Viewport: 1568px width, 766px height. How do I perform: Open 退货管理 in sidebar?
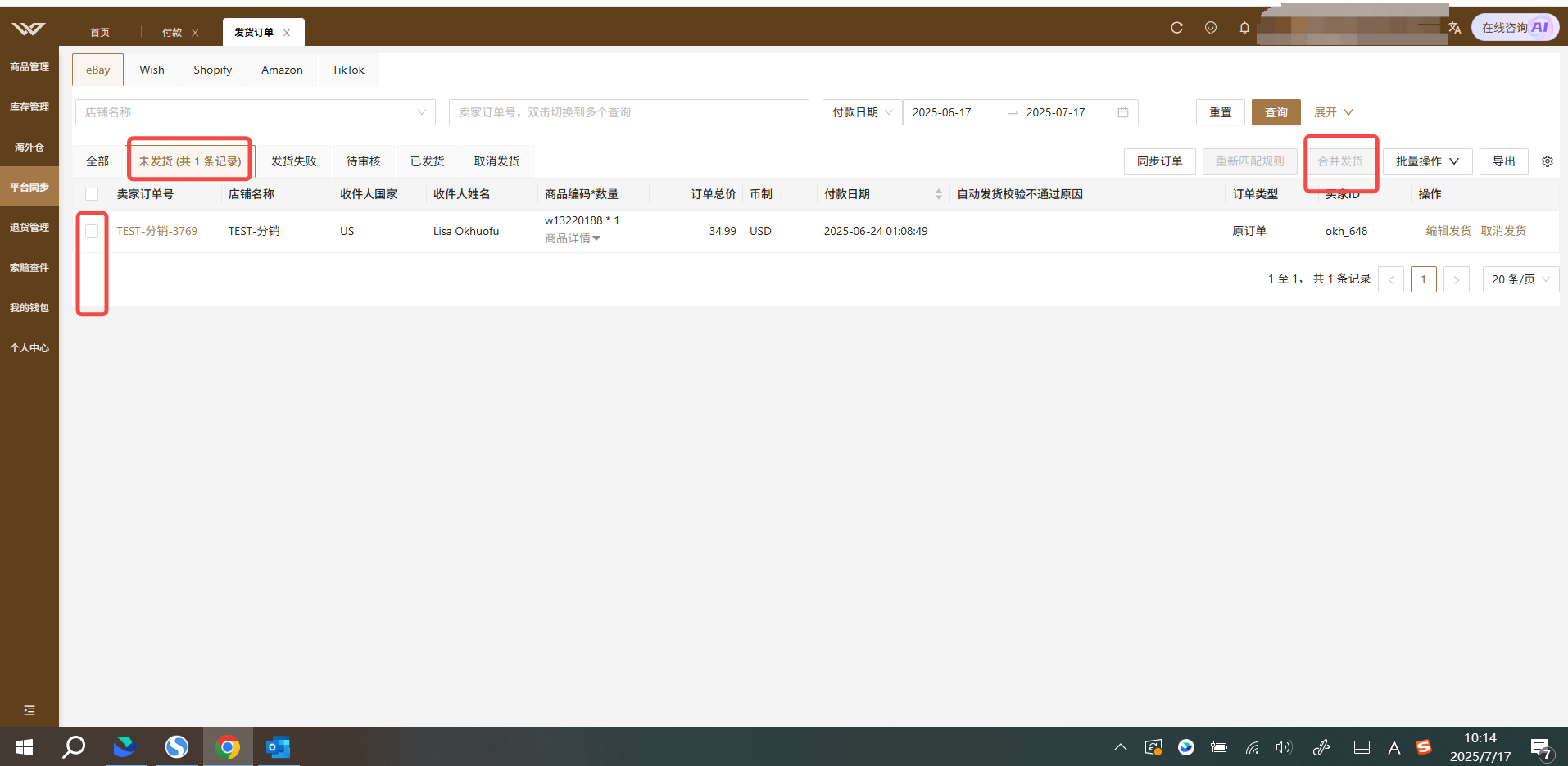pyautogui.click(x=29, y=228)
